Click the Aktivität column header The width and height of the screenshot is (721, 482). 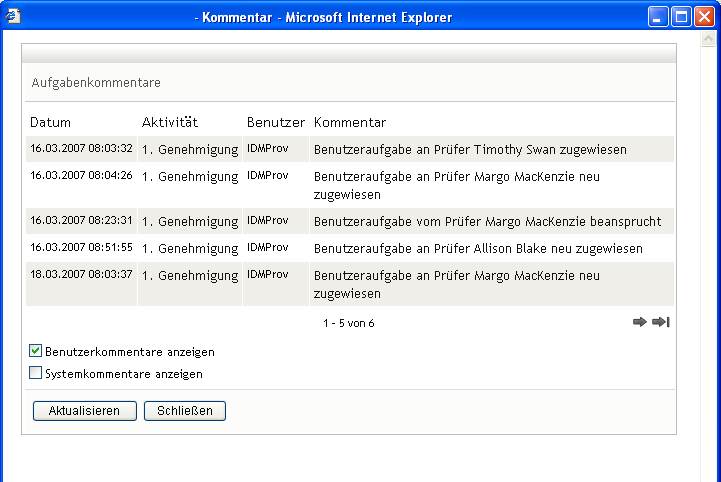[x=170, y=122]
